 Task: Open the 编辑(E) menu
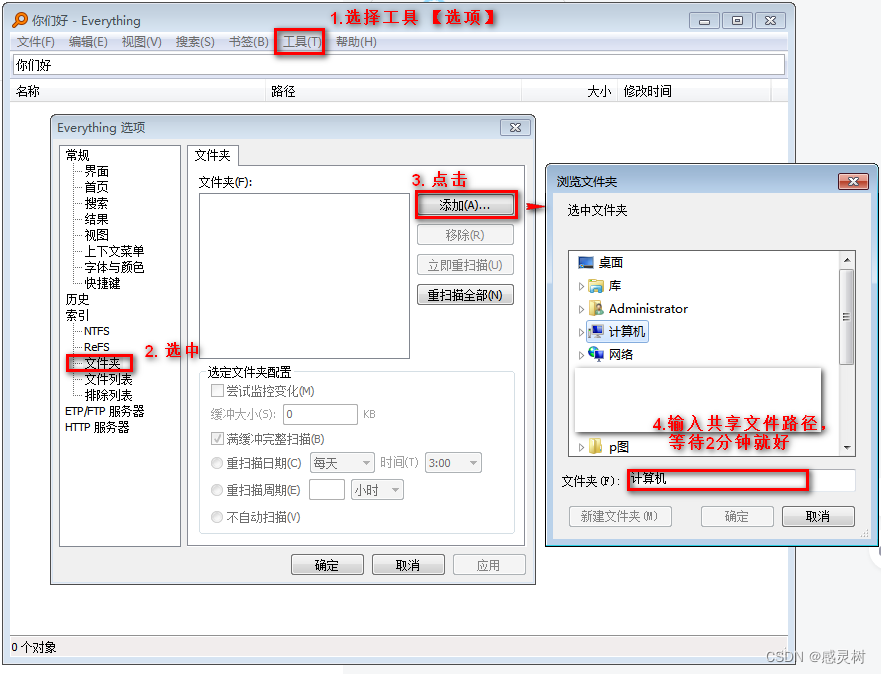point(88,42)
